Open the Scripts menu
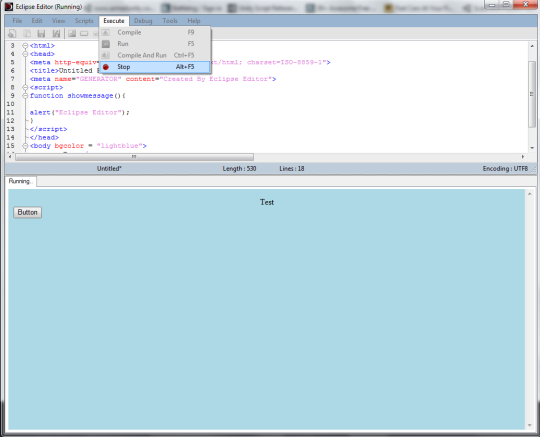540x437 pixels. (84, 21)
